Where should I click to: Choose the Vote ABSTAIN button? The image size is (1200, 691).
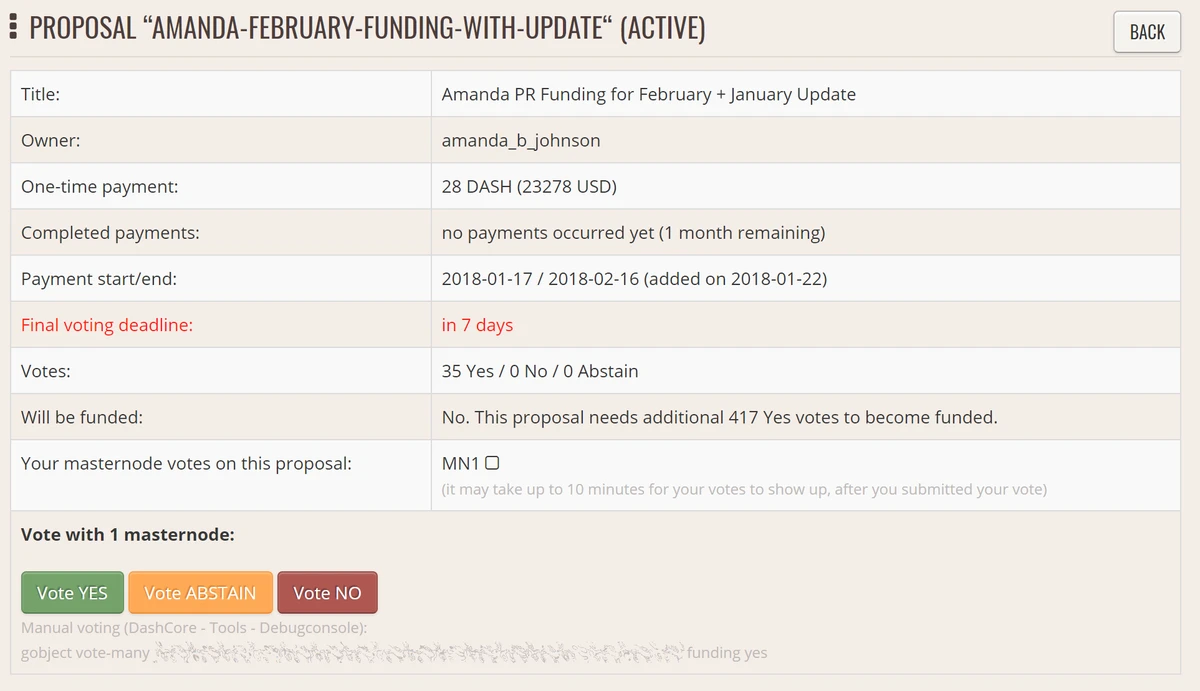point(200,593)
